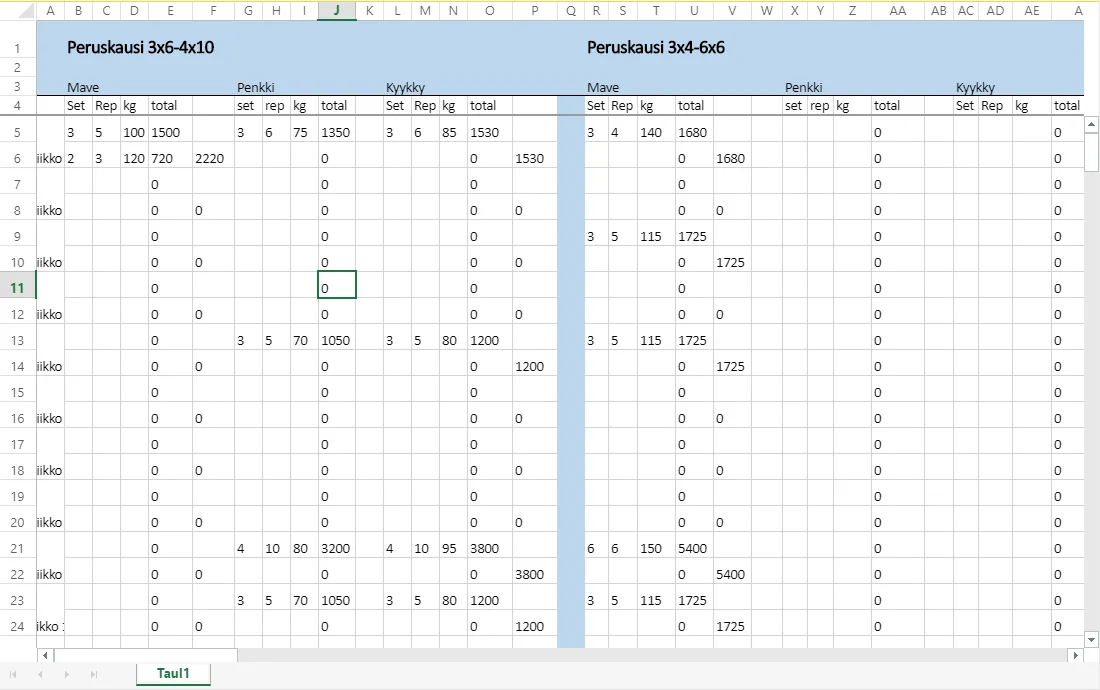Select the 'Peruskausi 3x4-6x6' title cell
Viewport: 1100px width, 690px height.
pyautogui.click(x=655, y=47)
